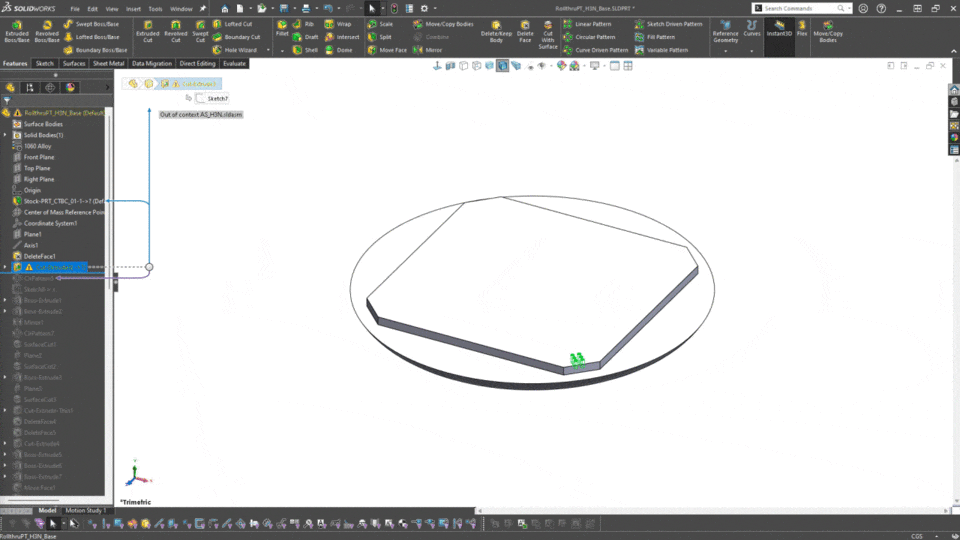This screenshot has width=960, height=540.
Task: Open the Insert menu
Action: 133,8
